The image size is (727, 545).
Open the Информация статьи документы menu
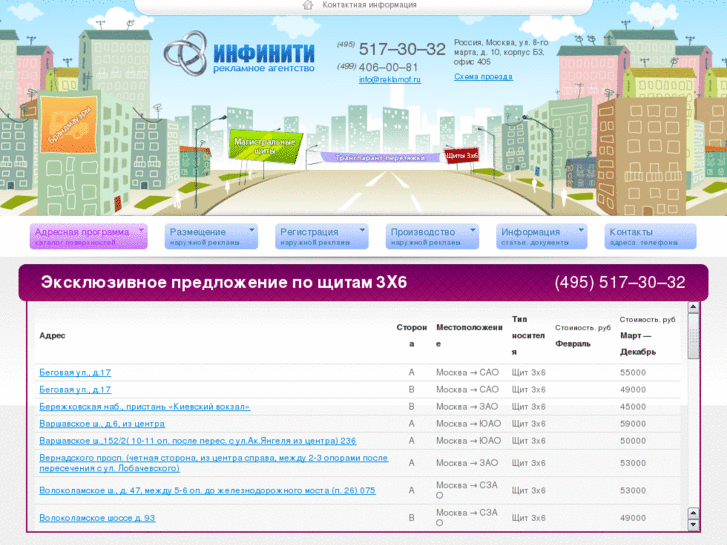pyautogui.click(x=542, y=237)
